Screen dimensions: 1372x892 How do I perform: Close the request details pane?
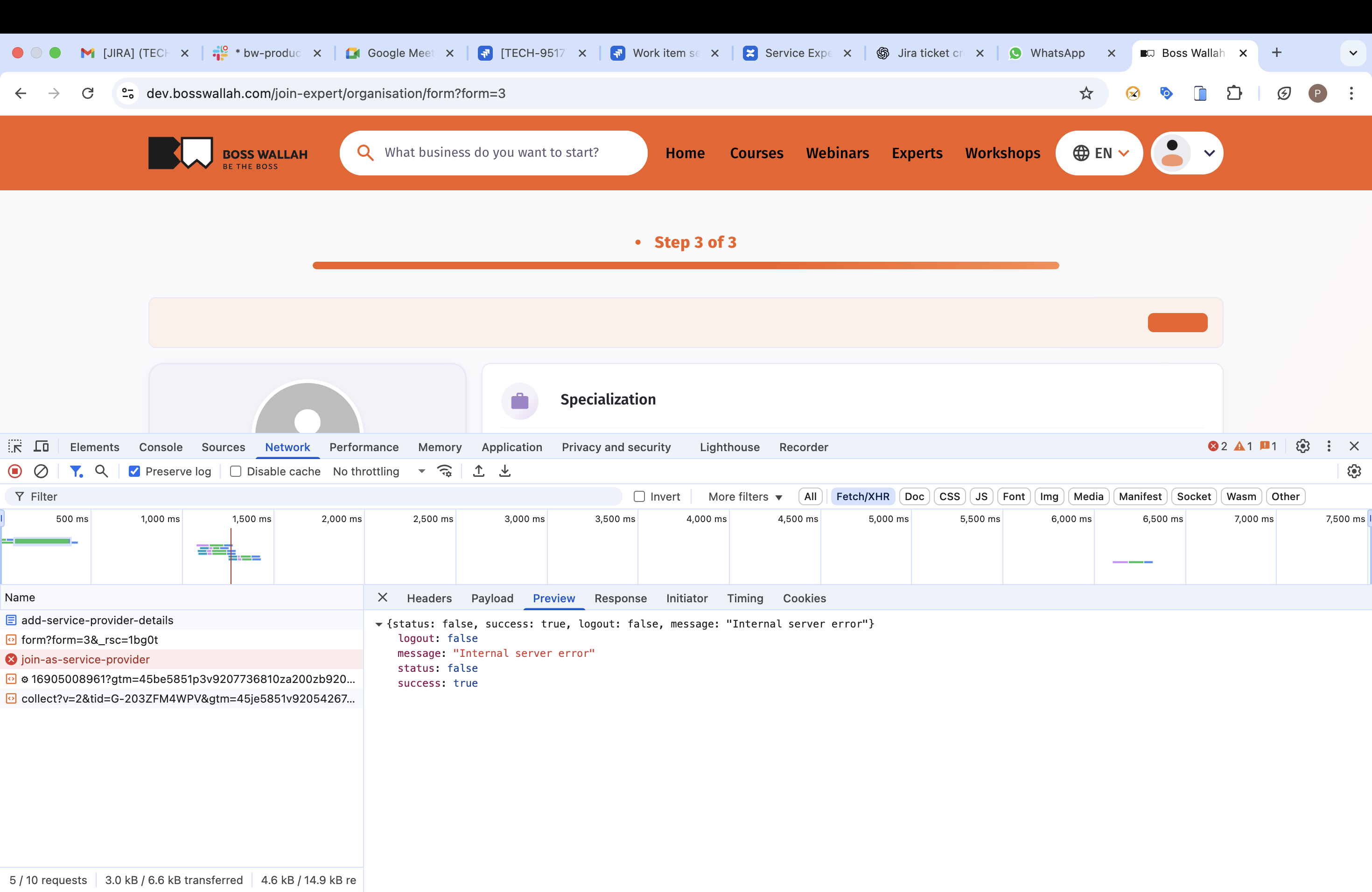pos(383,598)
